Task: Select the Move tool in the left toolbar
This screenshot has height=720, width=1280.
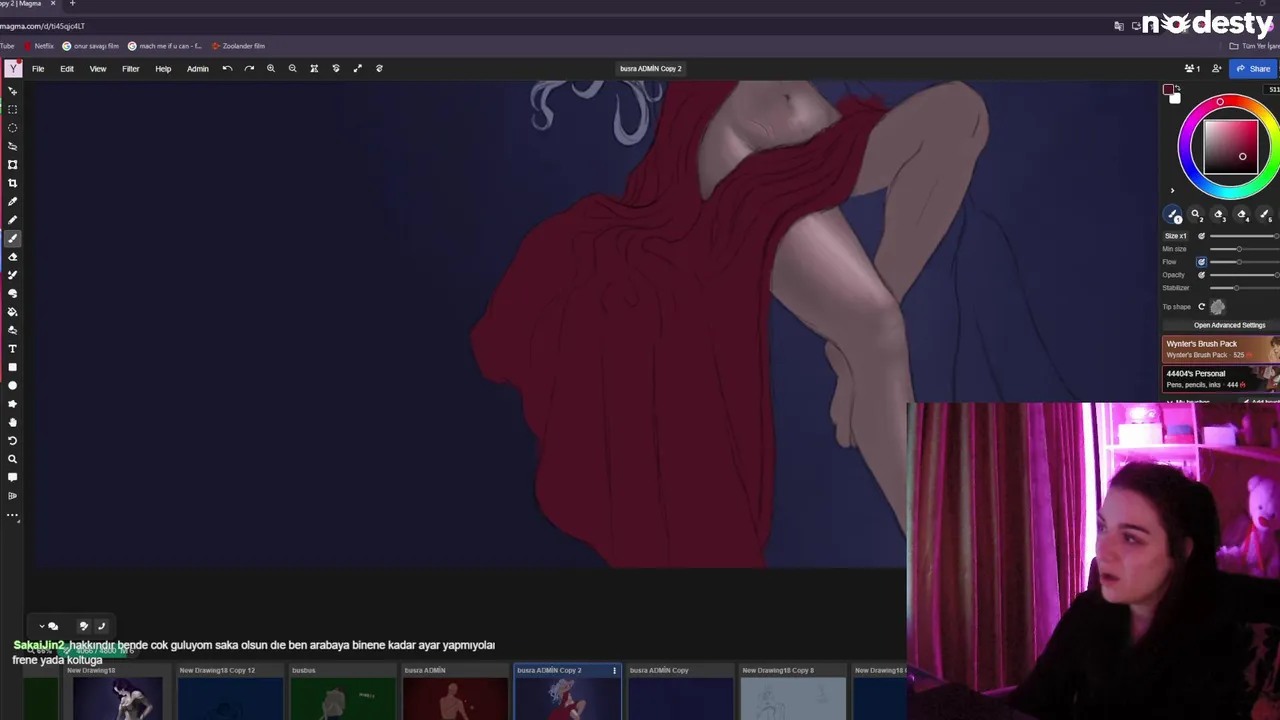Action: click(13, 91)
